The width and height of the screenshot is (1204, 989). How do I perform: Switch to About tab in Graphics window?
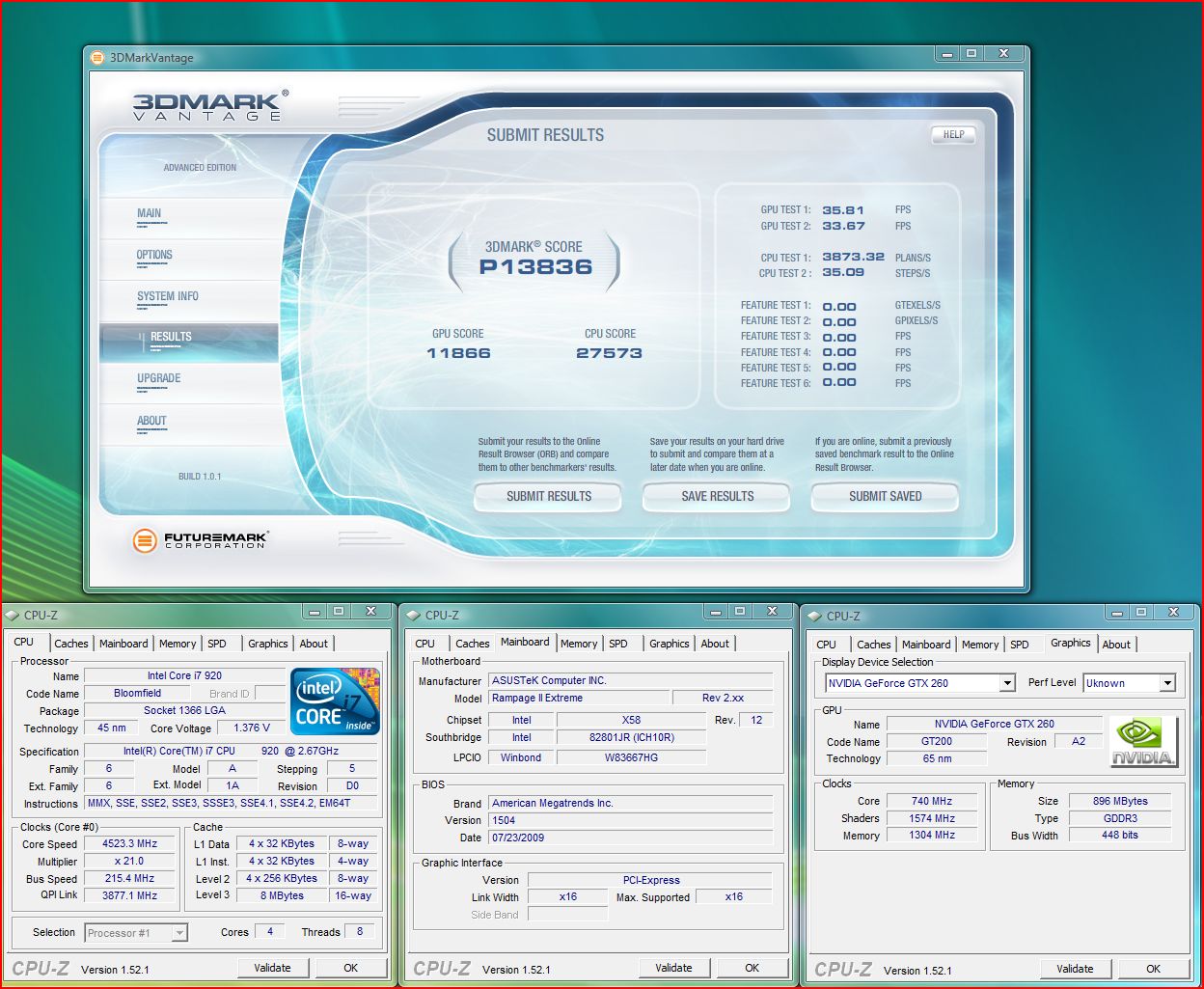(1116, 645)
